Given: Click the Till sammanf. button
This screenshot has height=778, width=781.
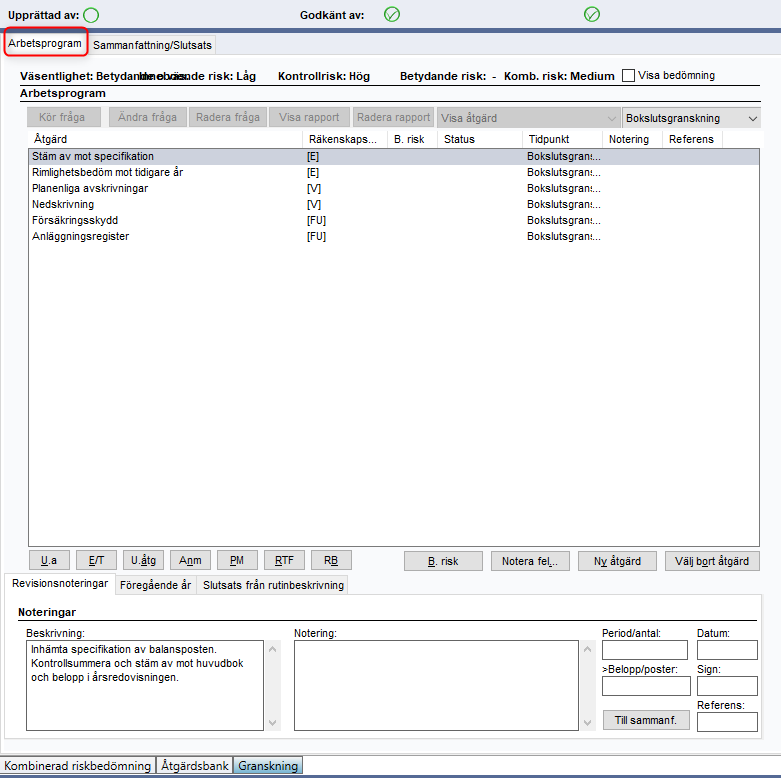Looking at the screenshot, I should pos(646,720).
